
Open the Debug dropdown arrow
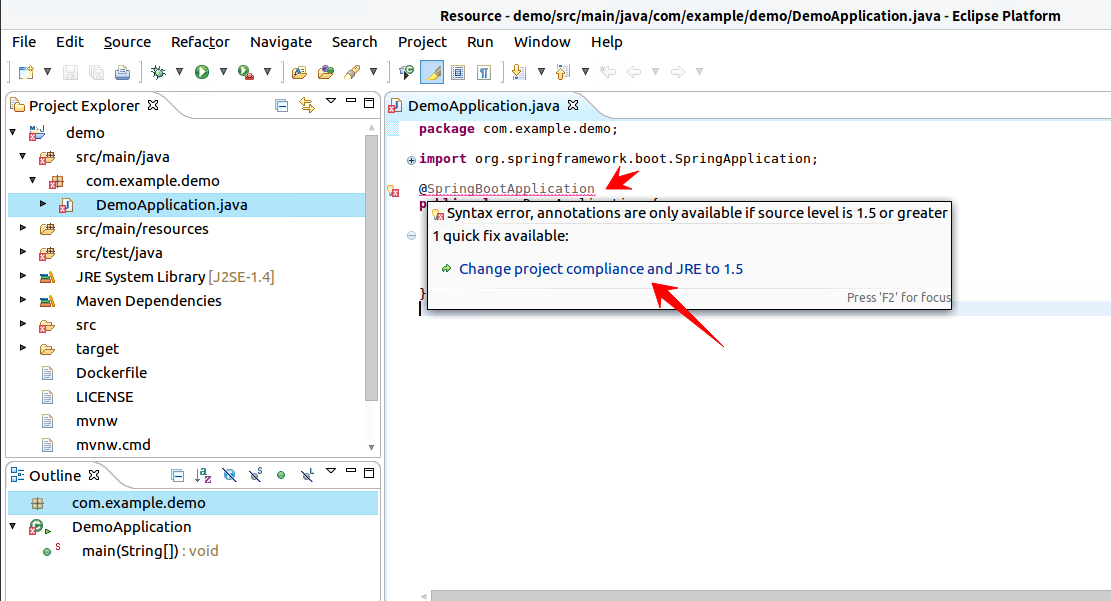point(179,72)
